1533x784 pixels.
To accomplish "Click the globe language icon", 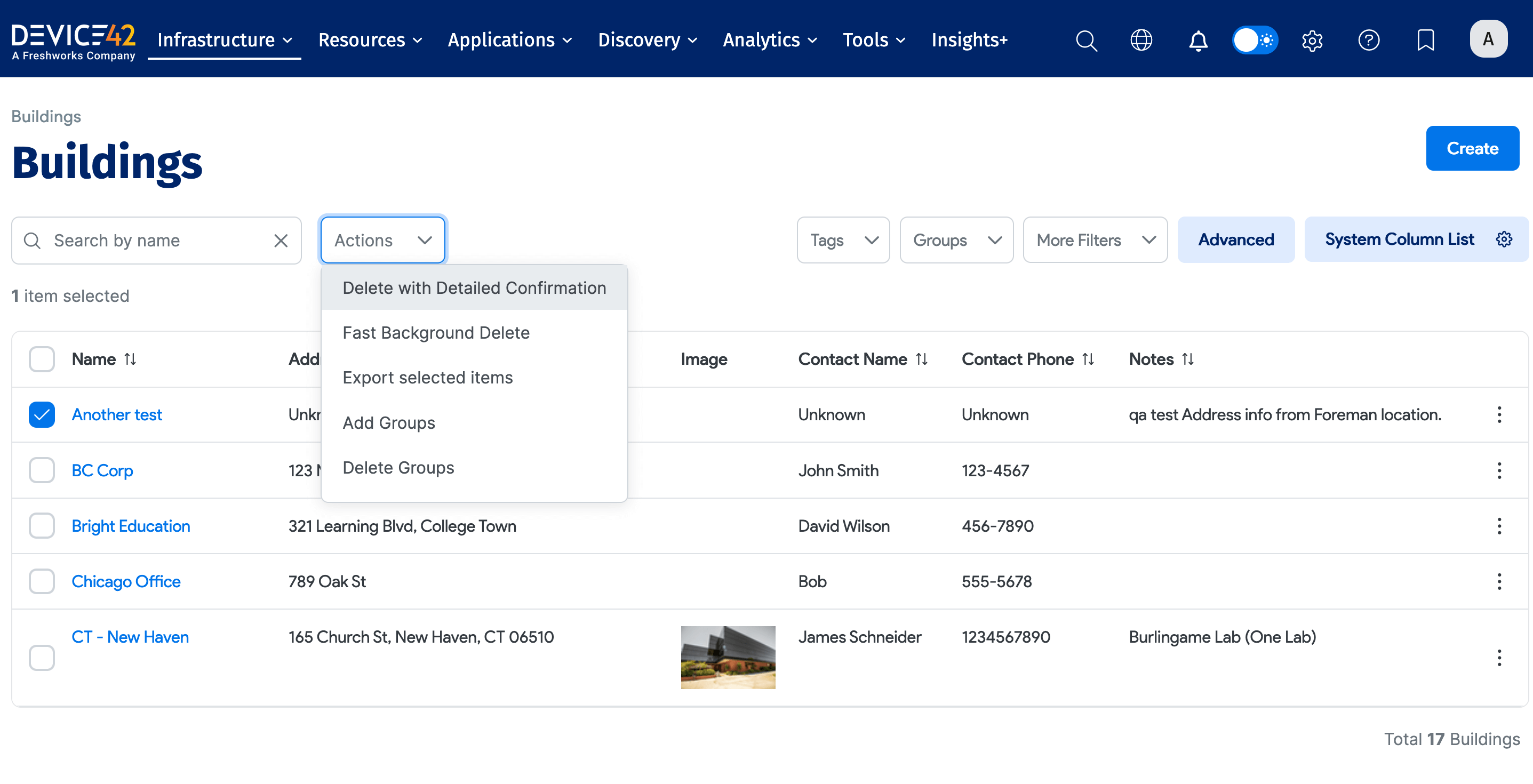I will [1141, 41].
